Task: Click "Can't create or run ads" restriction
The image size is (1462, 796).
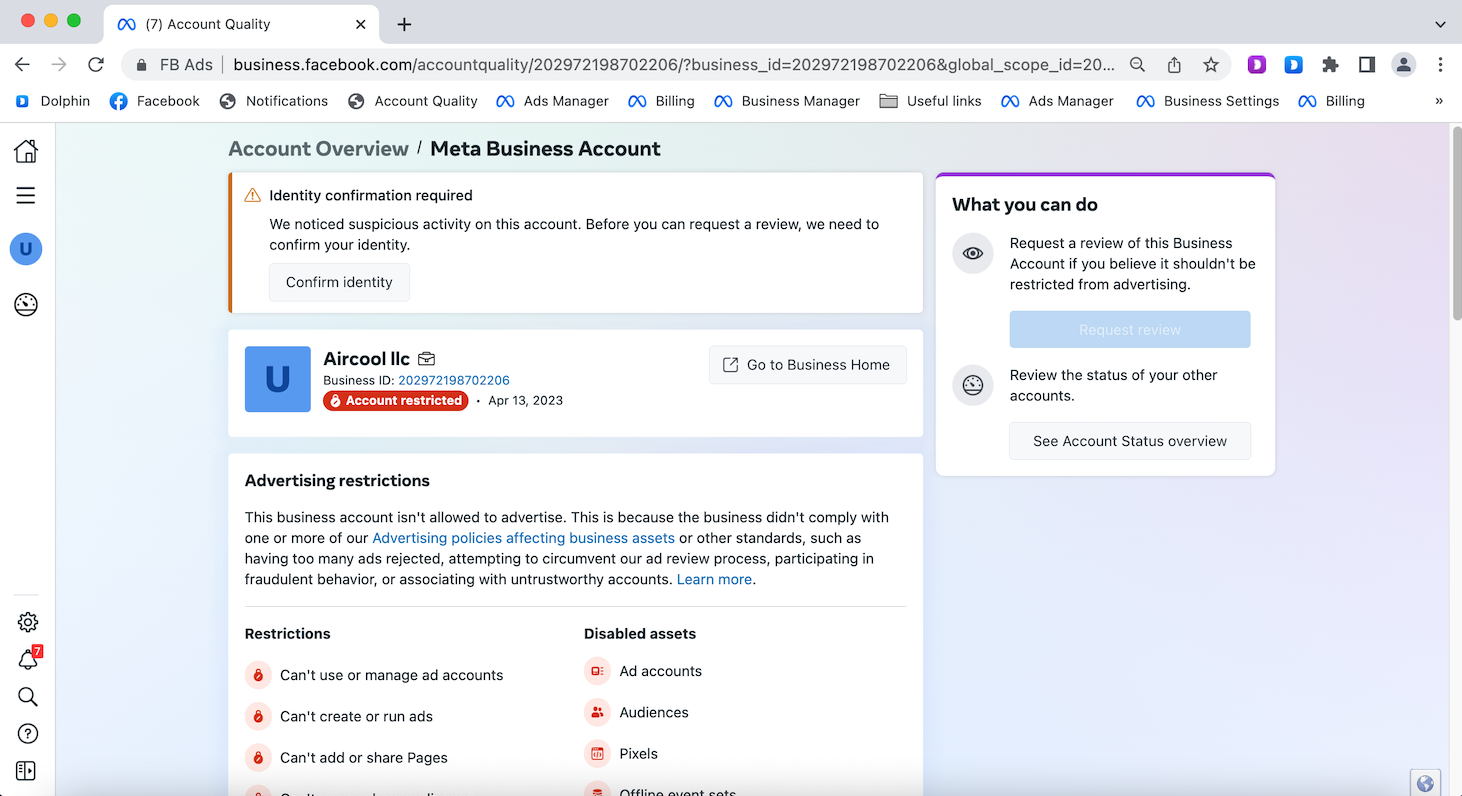Action: (x=356, y=716)
